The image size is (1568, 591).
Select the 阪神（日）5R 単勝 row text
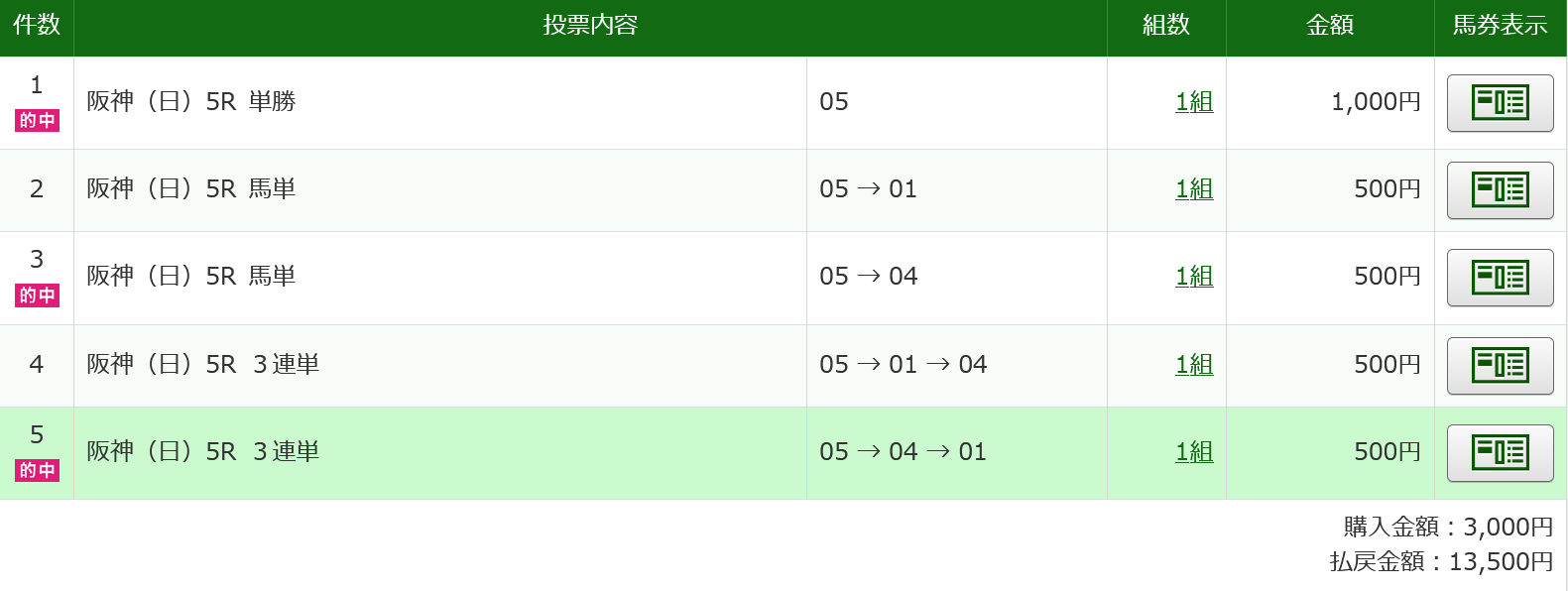click(191, 102)
